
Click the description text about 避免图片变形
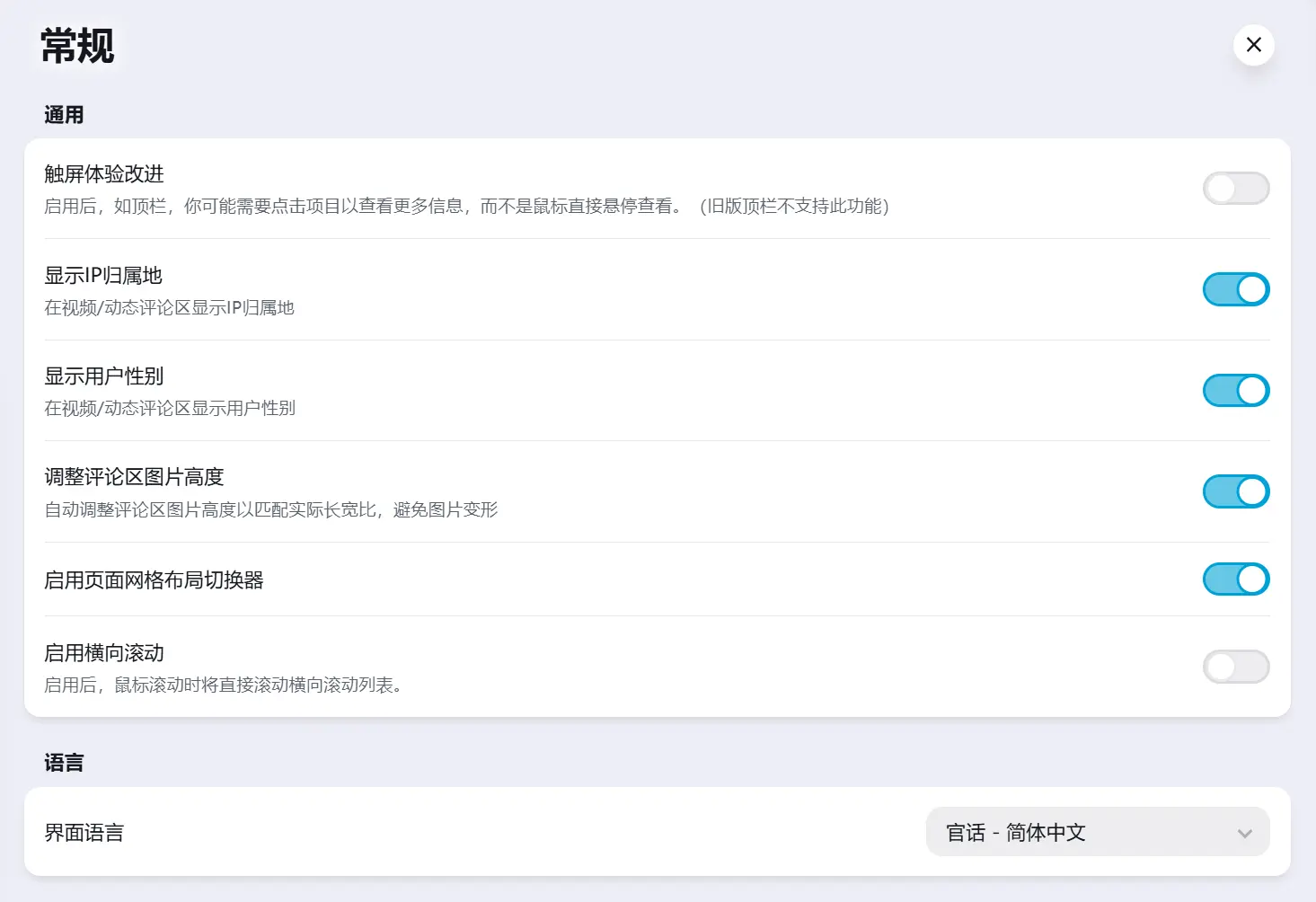[x=270, y=510]
